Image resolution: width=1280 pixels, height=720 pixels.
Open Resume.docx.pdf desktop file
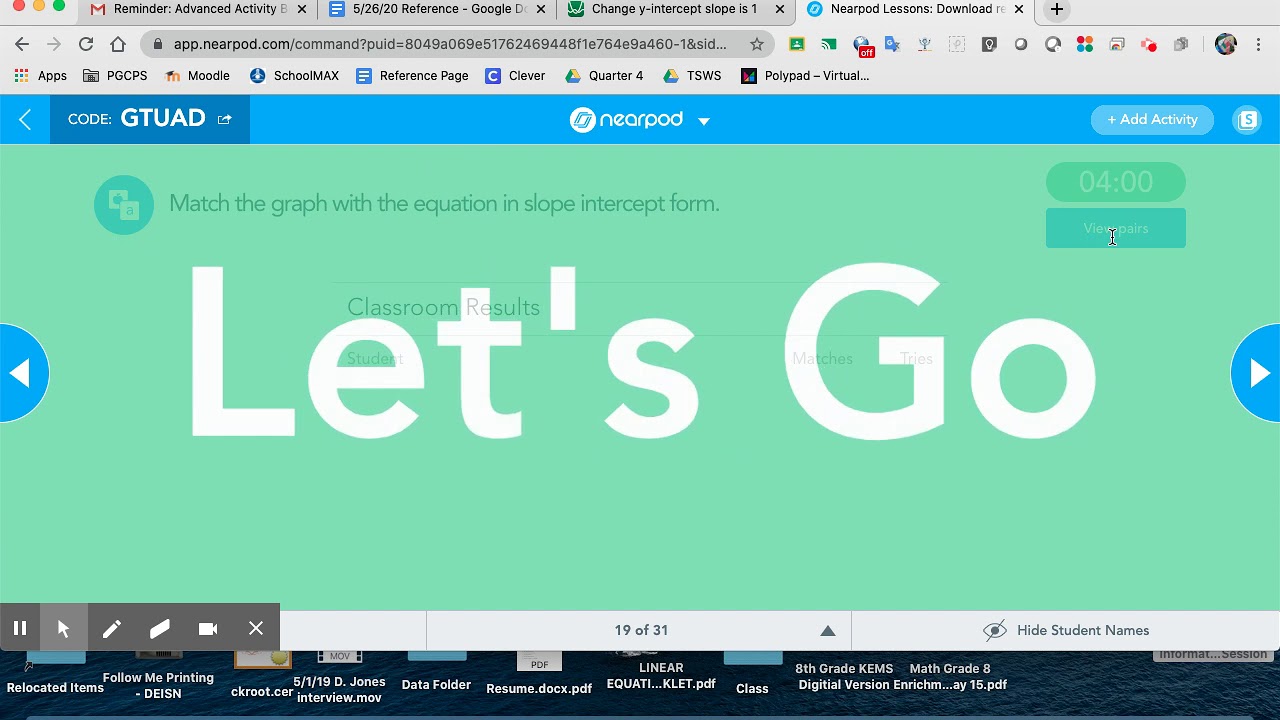click(539, 675)
